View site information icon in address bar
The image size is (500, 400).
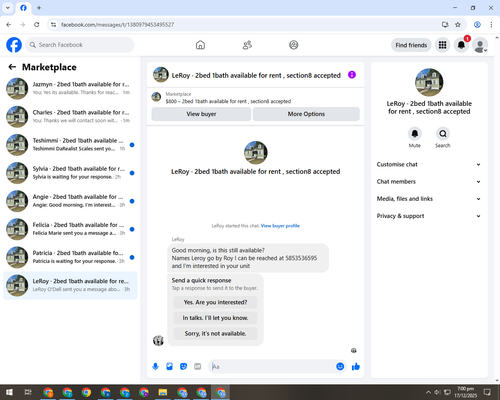tap(53, 25)
